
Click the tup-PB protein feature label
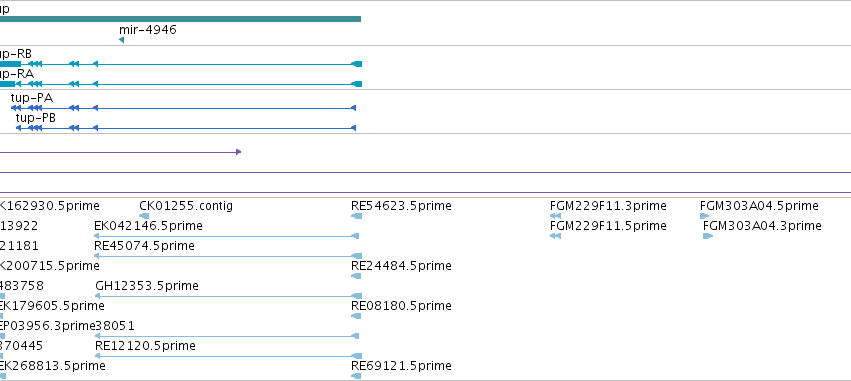click(36, 118)
